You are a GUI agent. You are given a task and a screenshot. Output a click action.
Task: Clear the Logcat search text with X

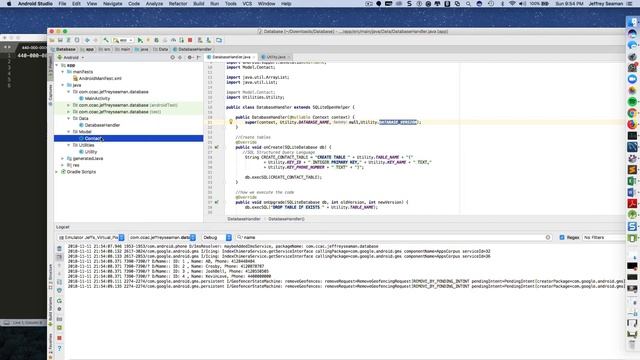(x=548, y=237)
